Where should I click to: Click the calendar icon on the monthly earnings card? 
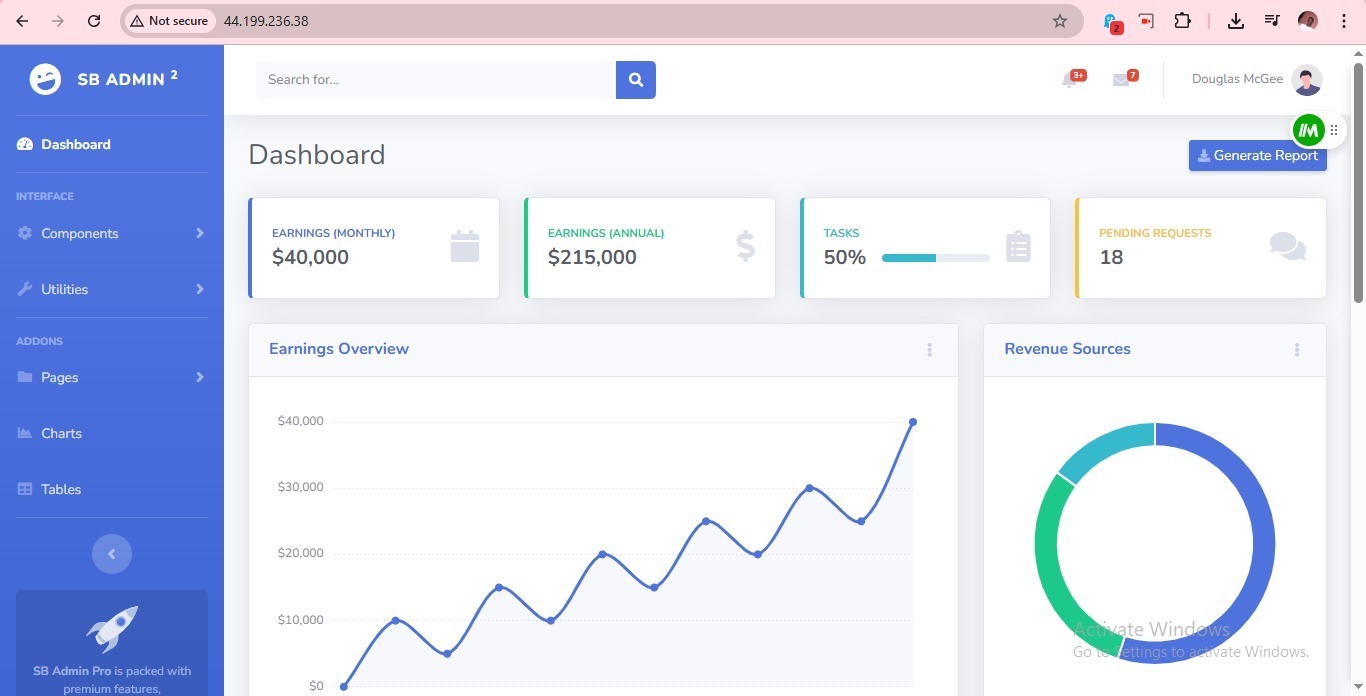point(465,246)
